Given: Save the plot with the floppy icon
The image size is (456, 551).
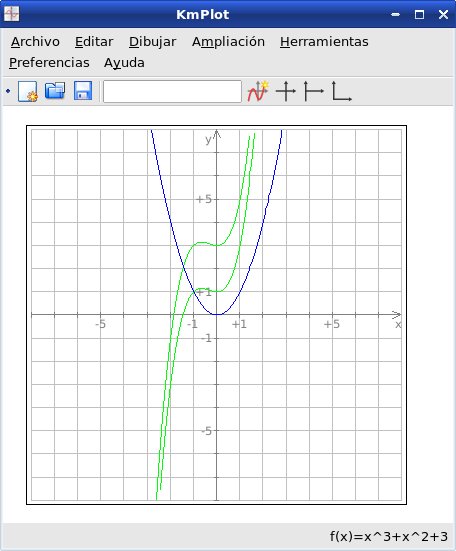Looking at the screenshot, I should 83,91.
